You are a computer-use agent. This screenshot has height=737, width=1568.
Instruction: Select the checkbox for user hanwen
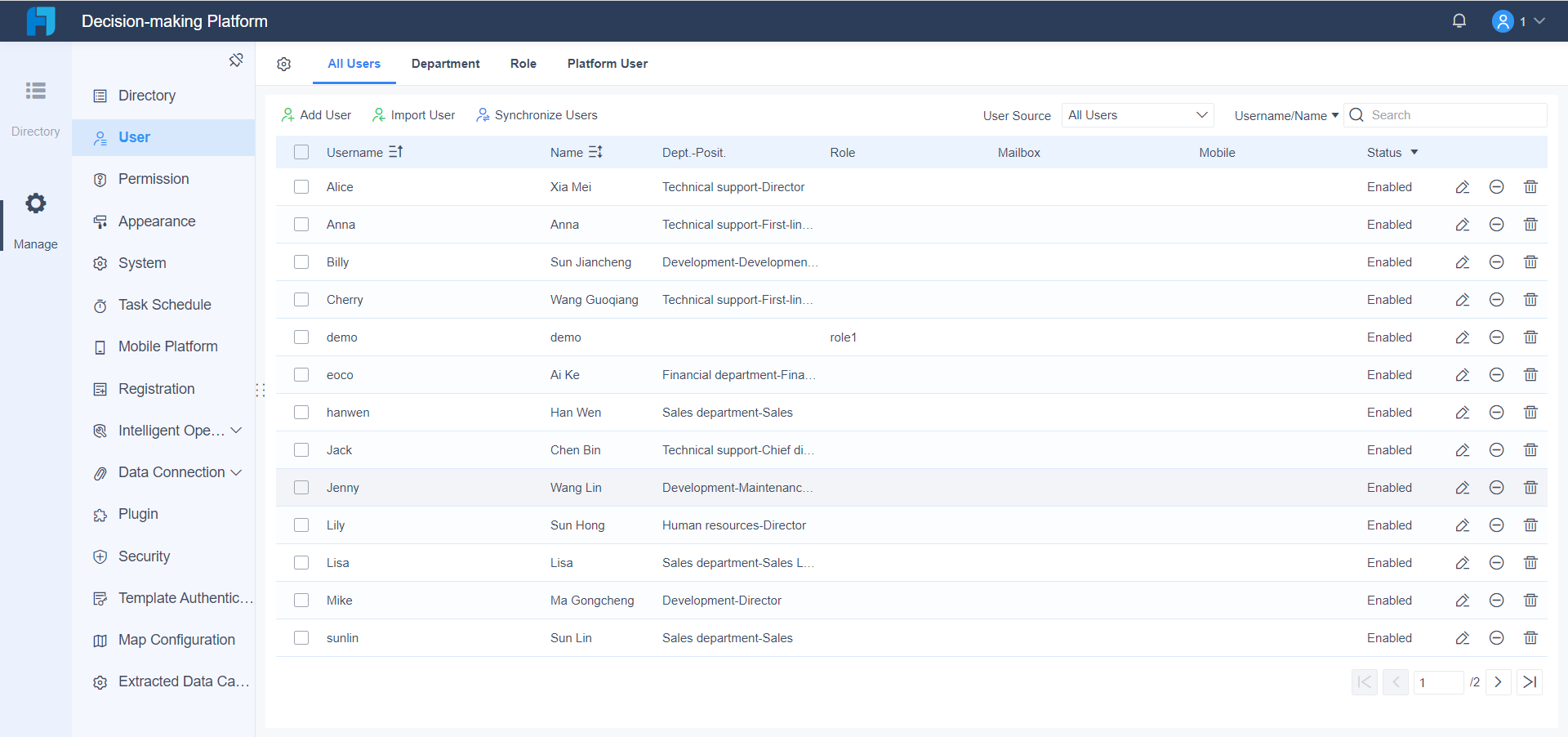coord(301,412)
